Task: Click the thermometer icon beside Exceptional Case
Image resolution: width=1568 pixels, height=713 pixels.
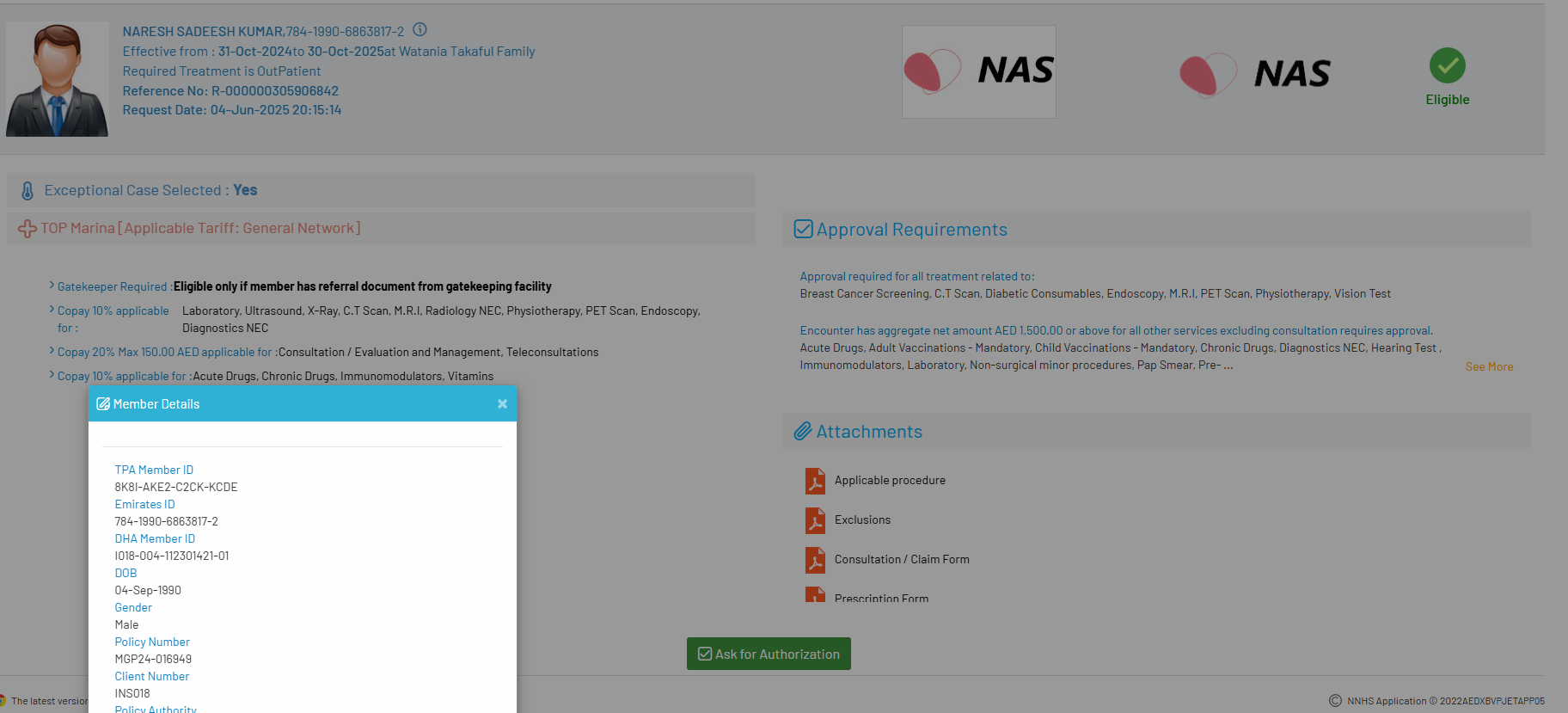Action: (x=28, y=191)
